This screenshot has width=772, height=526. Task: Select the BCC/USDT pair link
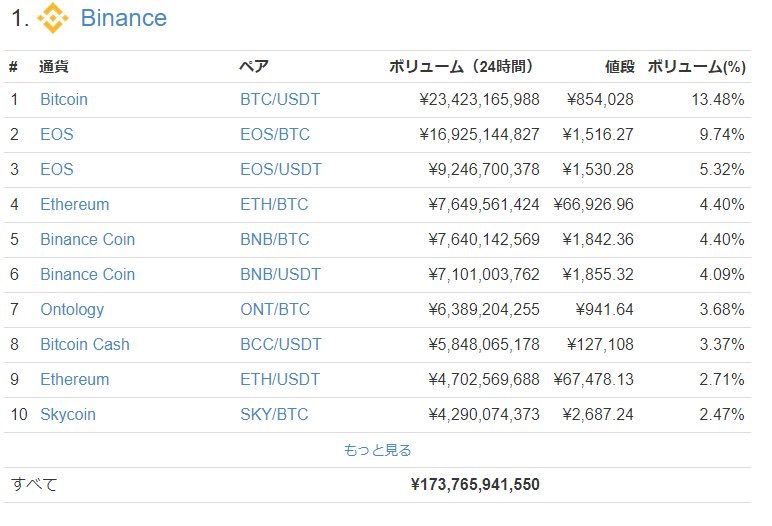coord(280,345)
